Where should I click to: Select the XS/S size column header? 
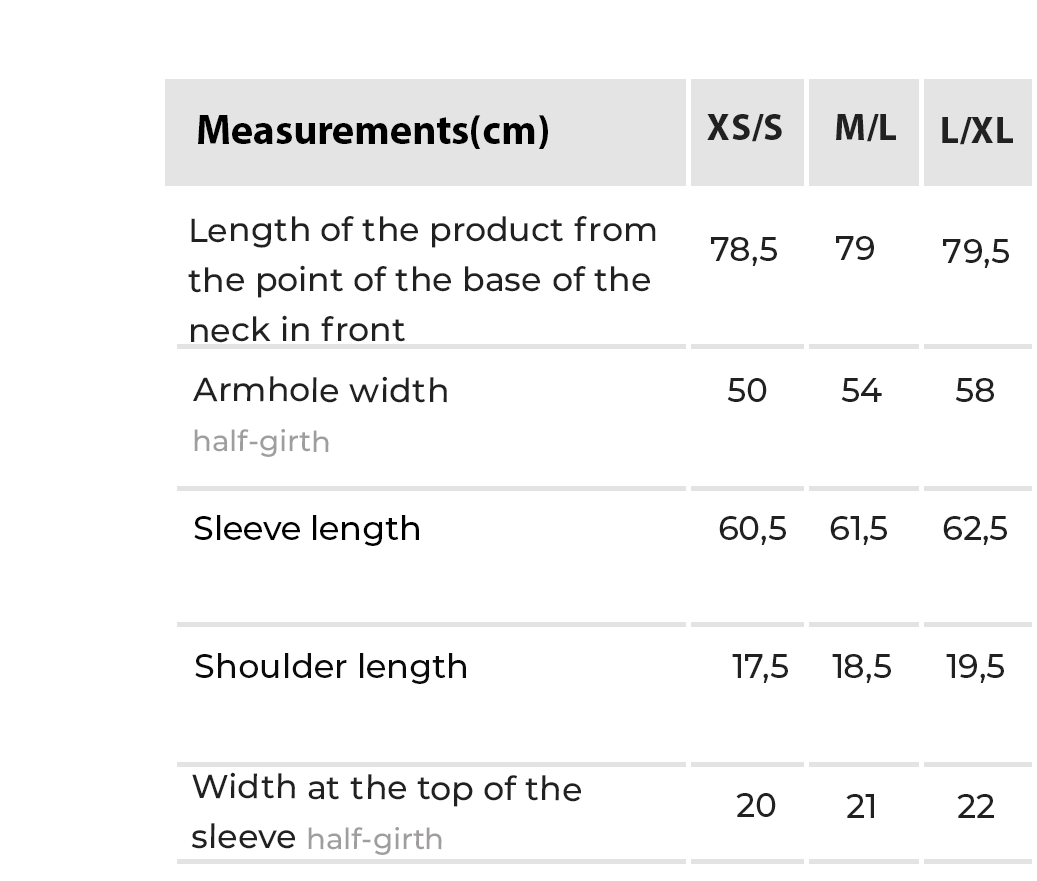tap(745, 129)
